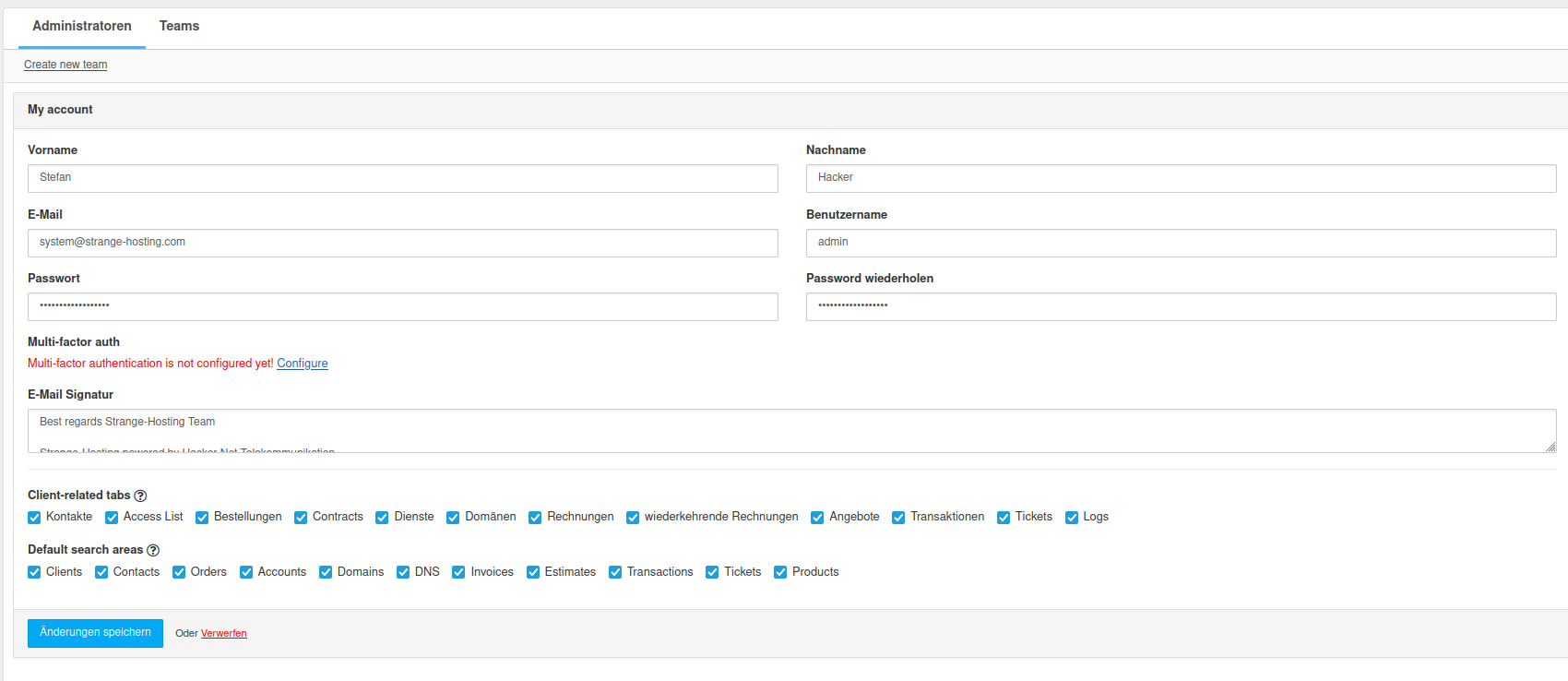Focus the E-Mail input field
1568x681 pixels.
click(402, 243)
